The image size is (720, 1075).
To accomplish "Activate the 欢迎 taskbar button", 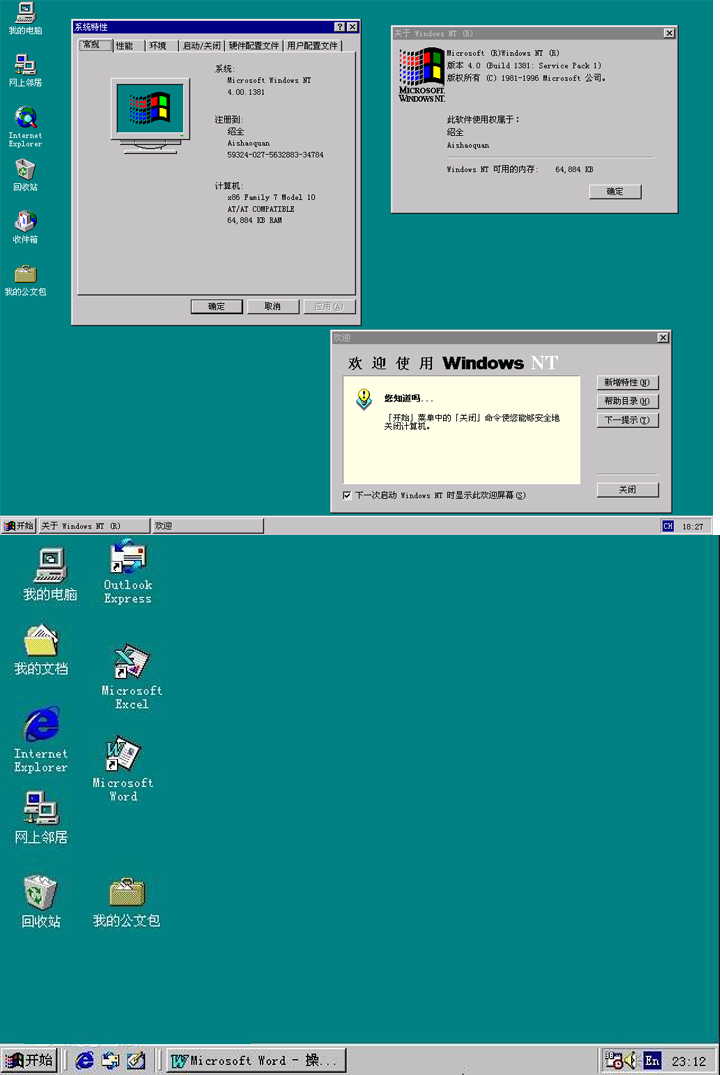I will (208, 526).
